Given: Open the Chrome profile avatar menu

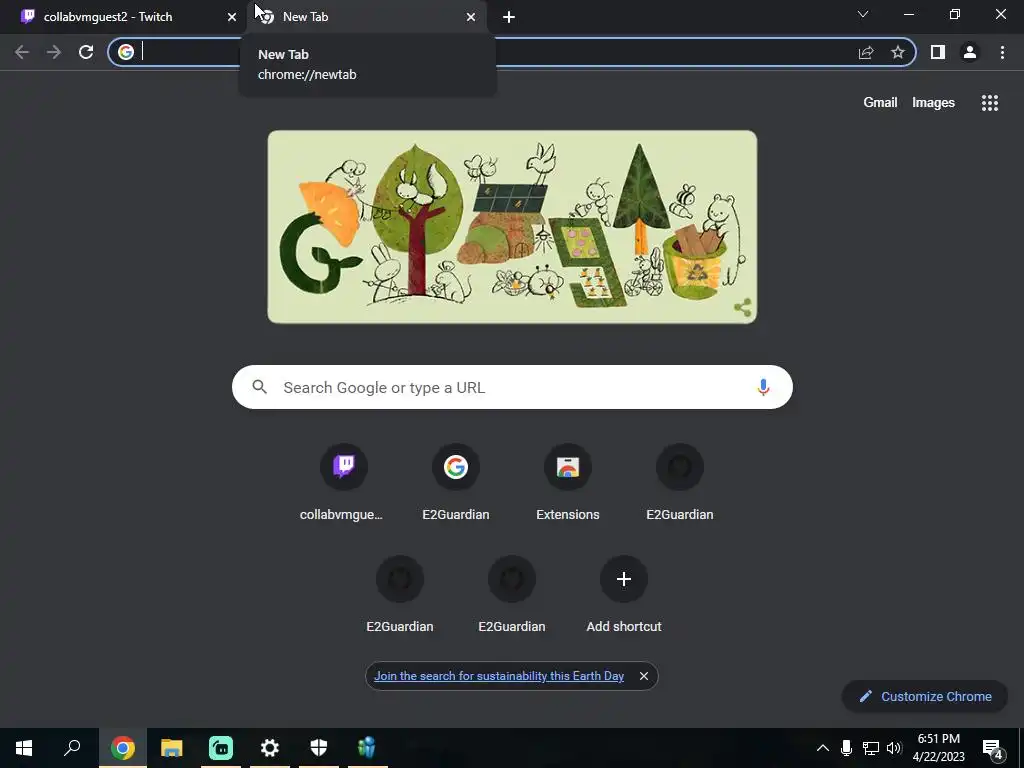Looking at the screenshot, I should coord(970,52).
